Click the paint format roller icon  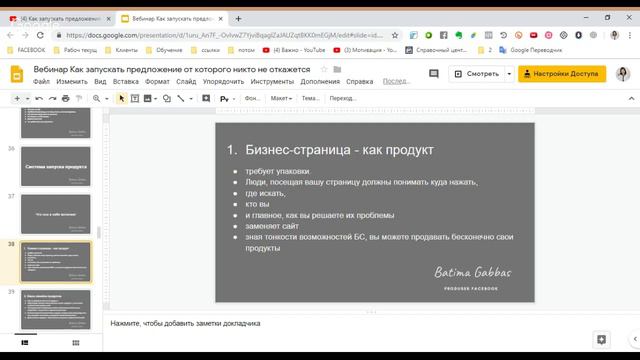tap(79, 98)
